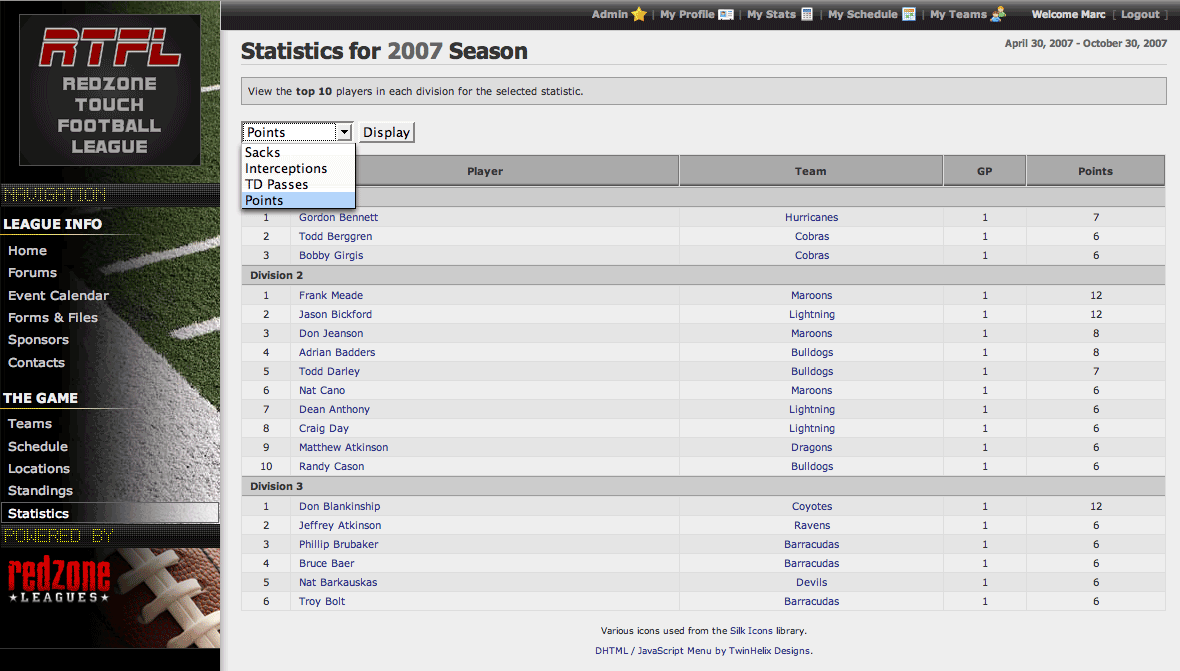This screenshot has height=671, width=1180.
Task: Click the Admin star icon
Action: [639, 14]
